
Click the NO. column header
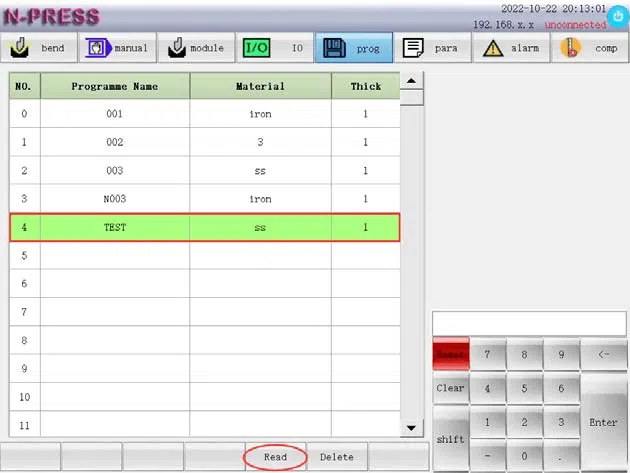(24, 86)
